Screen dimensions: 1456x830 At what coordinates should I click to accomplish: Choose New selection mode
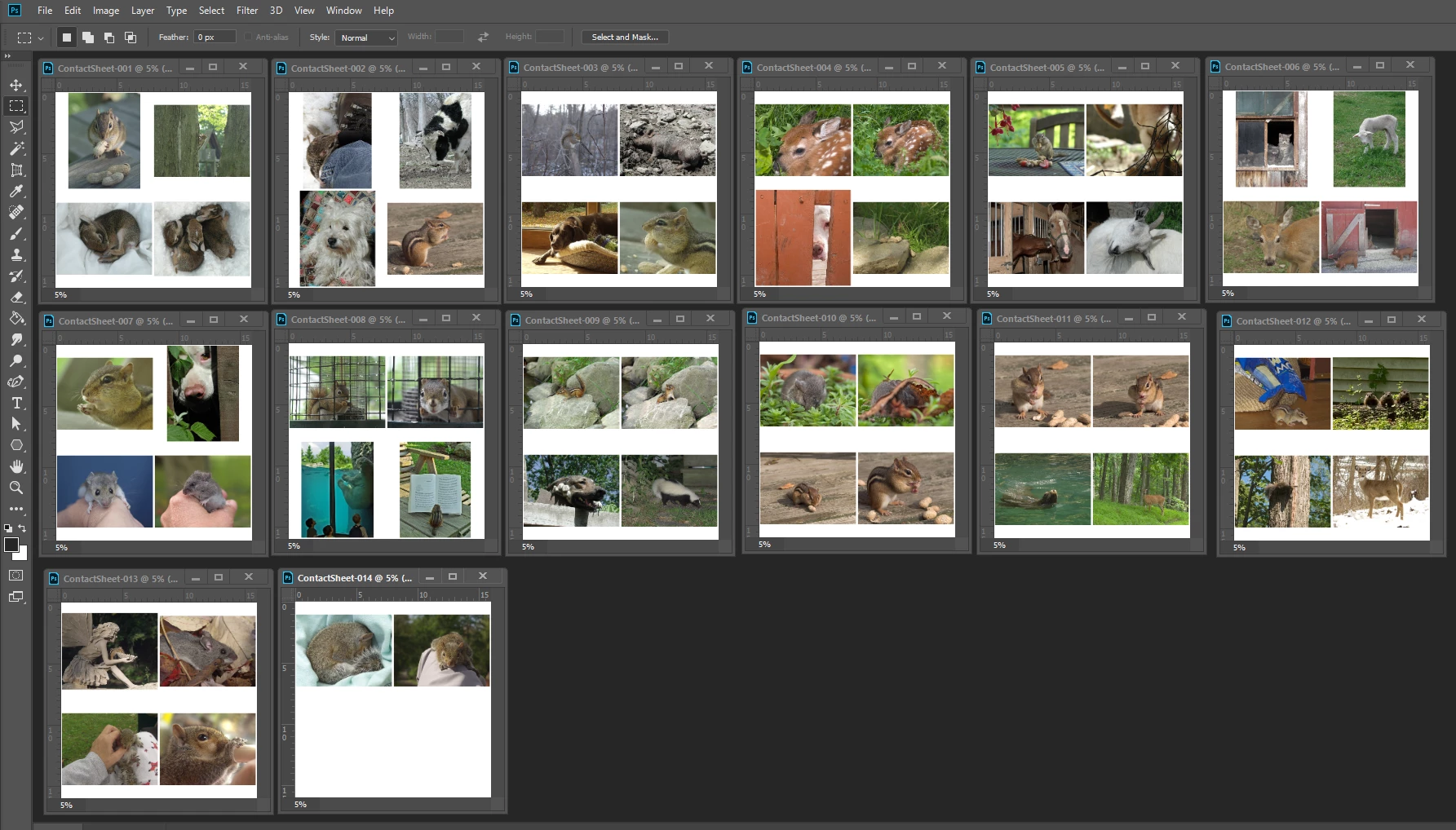pos(67,38)
